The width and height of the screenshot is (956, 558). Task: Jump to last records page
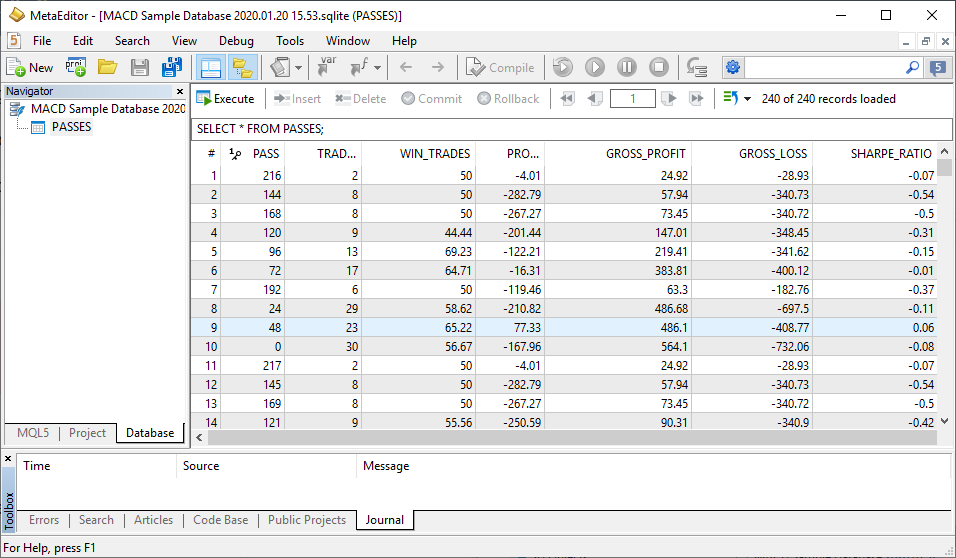pyautogui.click(x=696, y=99)
